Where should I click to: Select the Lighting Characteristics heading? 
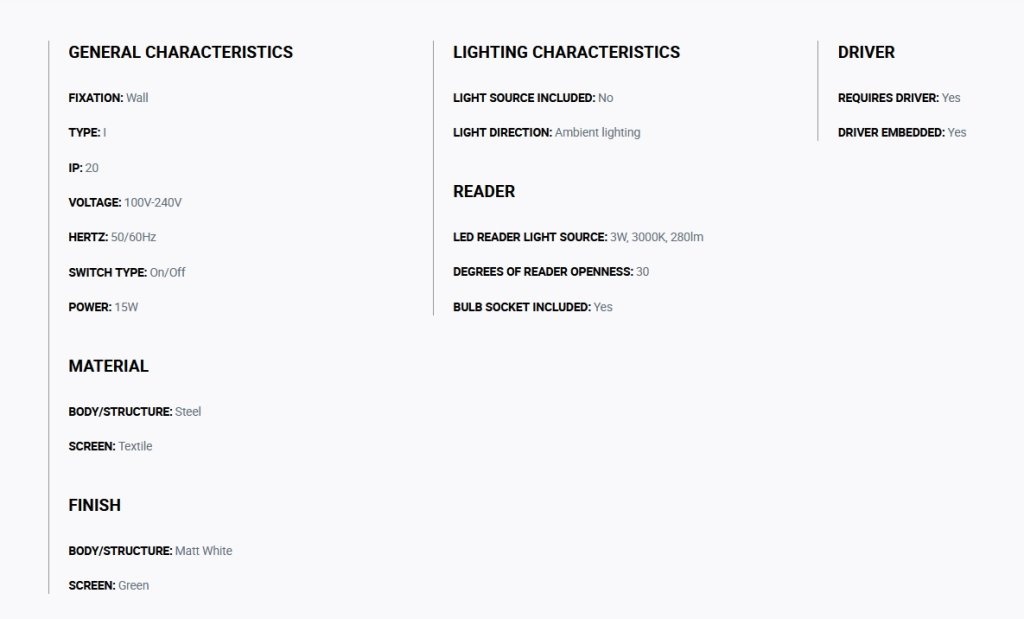point(566,52)
